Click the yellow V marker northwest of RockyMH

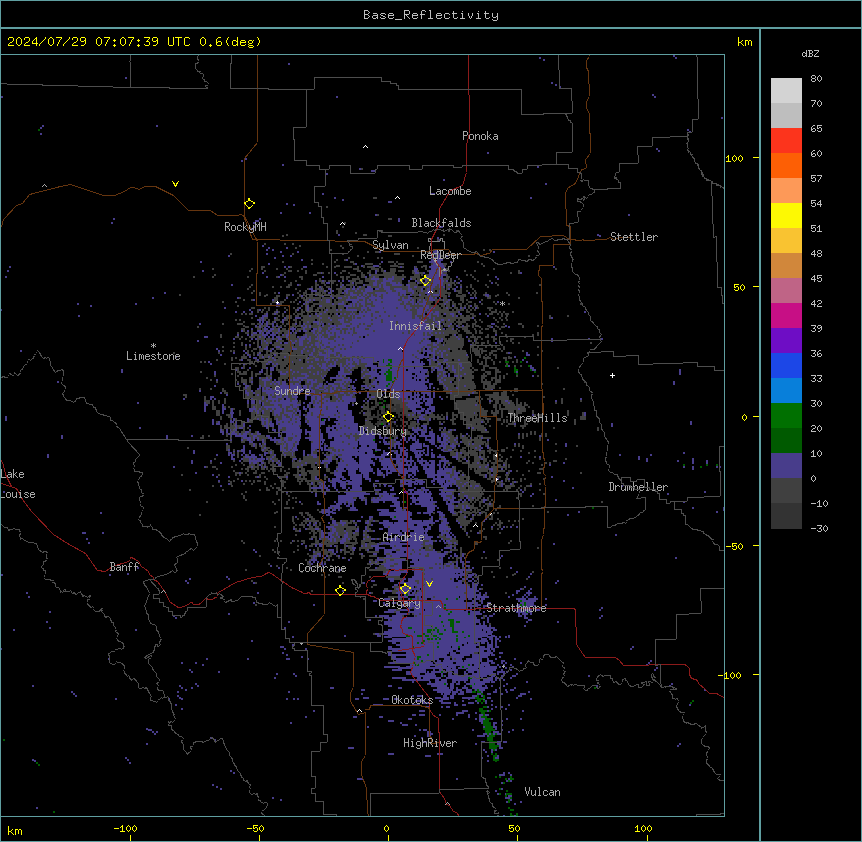[175, 184]
